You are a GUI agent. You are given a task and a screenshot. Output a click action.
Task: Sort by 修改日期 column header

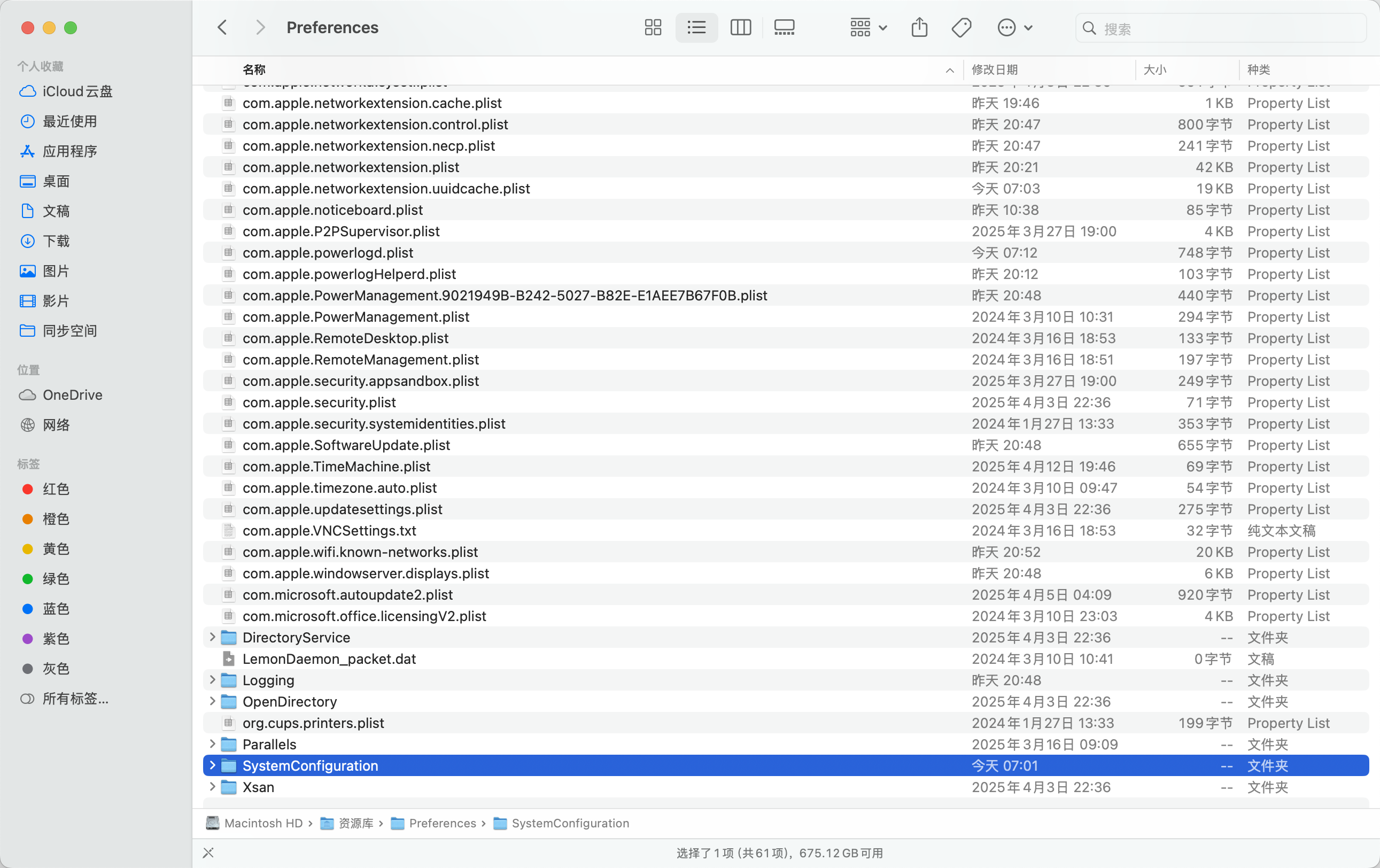[994, 69]
